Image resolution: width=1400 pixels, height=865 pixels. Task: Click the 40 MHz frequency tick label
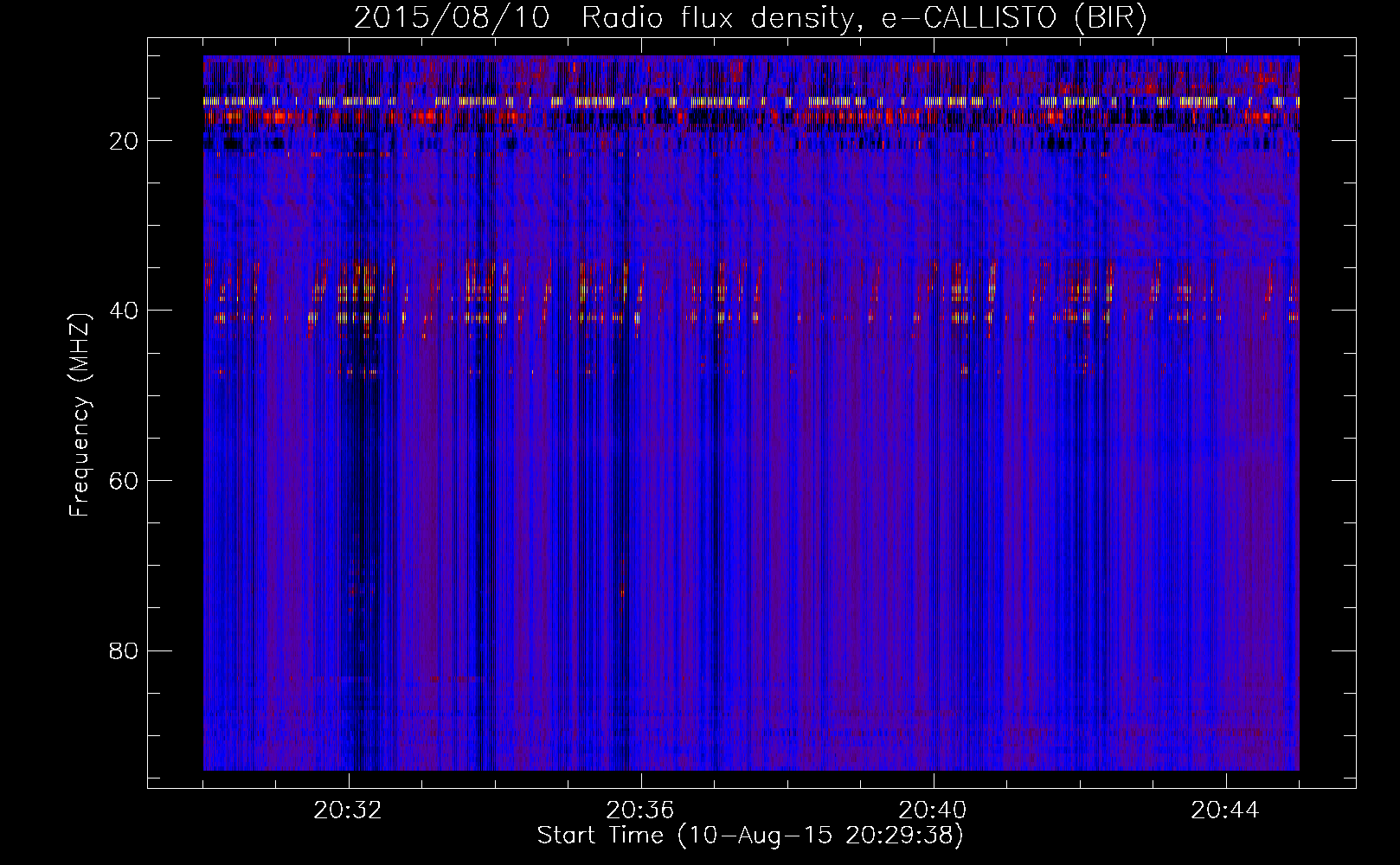pyautogui.click(x=125, y=311)
